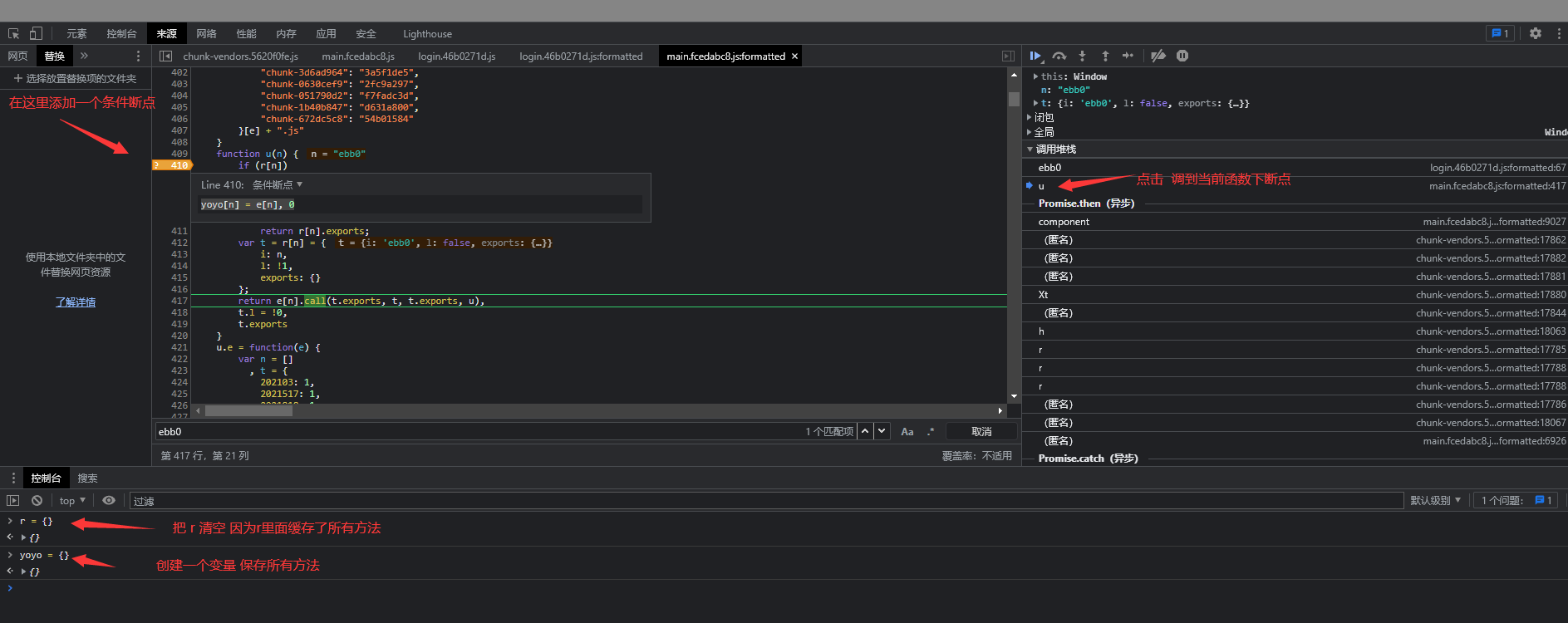Screen dimensions: 1568x623
Task: Activate the inspect element picker icon
Action: coord(13,34)
